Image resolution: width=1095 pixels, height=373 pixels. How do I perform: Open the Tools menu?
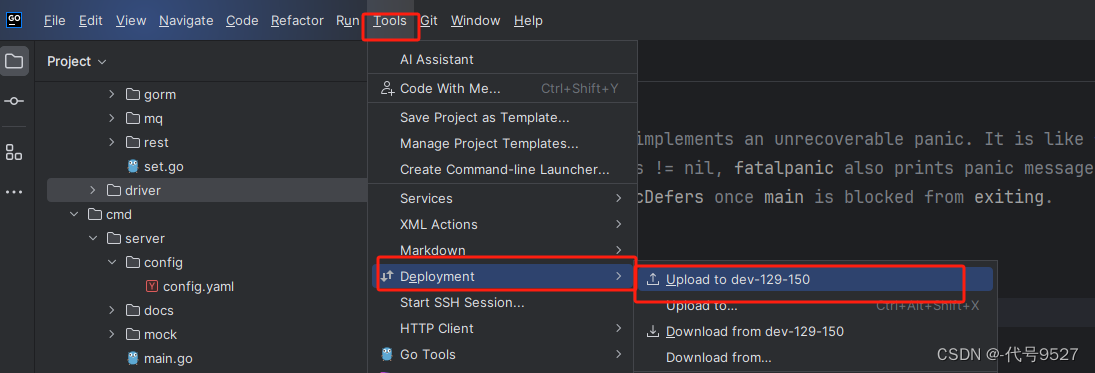pos(390,21)
